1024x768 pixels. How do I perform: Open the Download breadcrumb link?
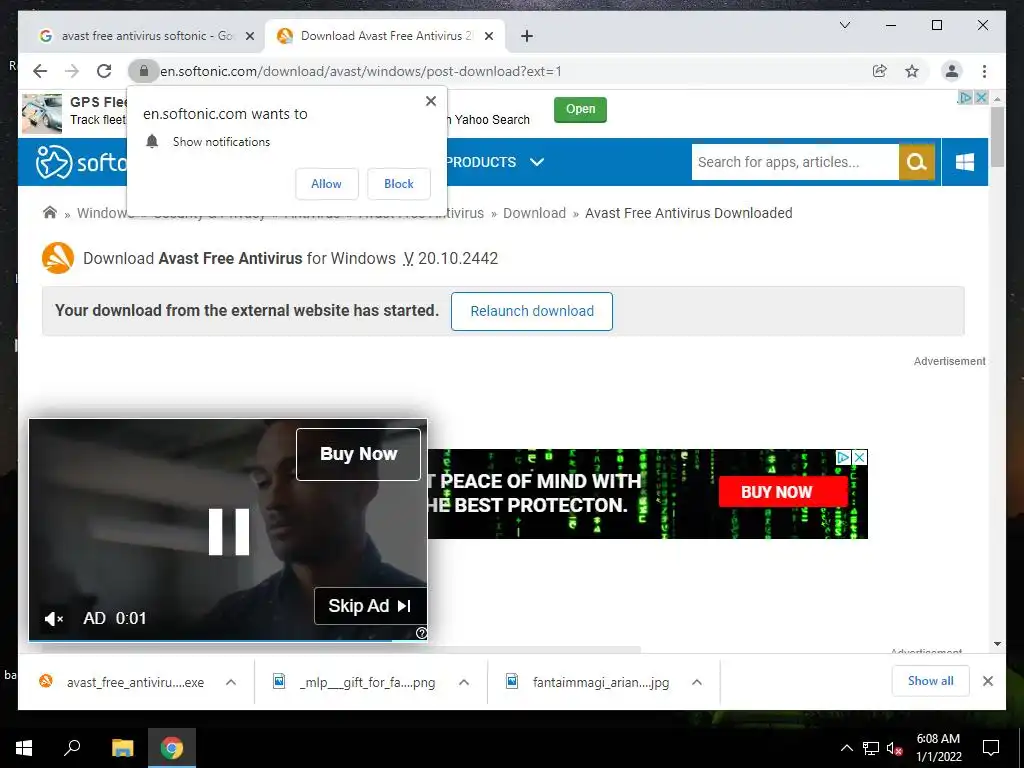coord(534,213)
